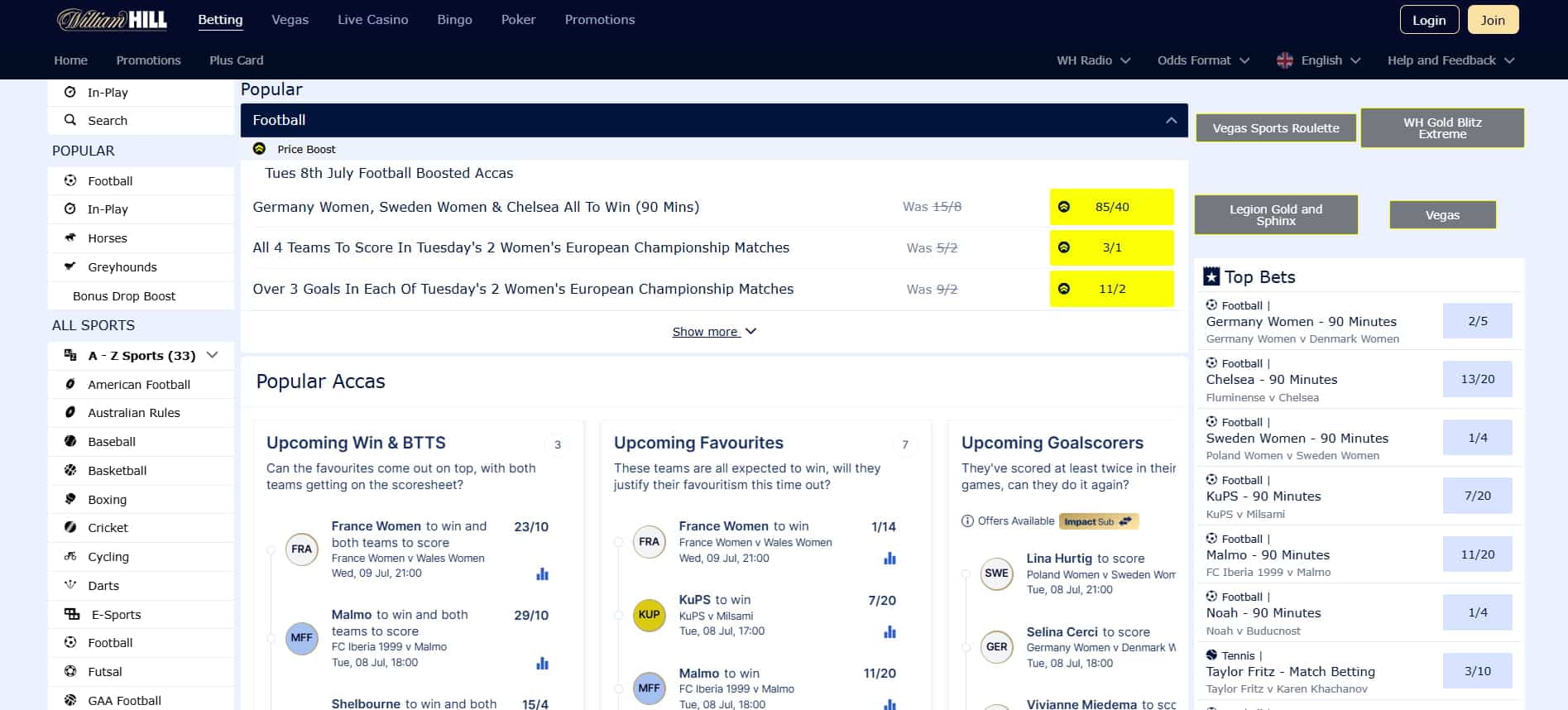Viewport: 1568px width, 710px height.
Task: Click the info icon beside Offers Available
Action: point(967,521)
